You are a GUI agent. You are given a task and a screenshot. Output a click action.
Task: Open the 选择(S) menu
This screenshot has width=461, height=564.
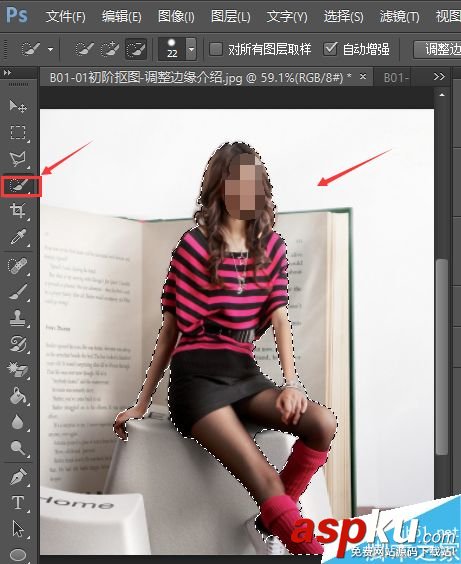coord(343,17)
